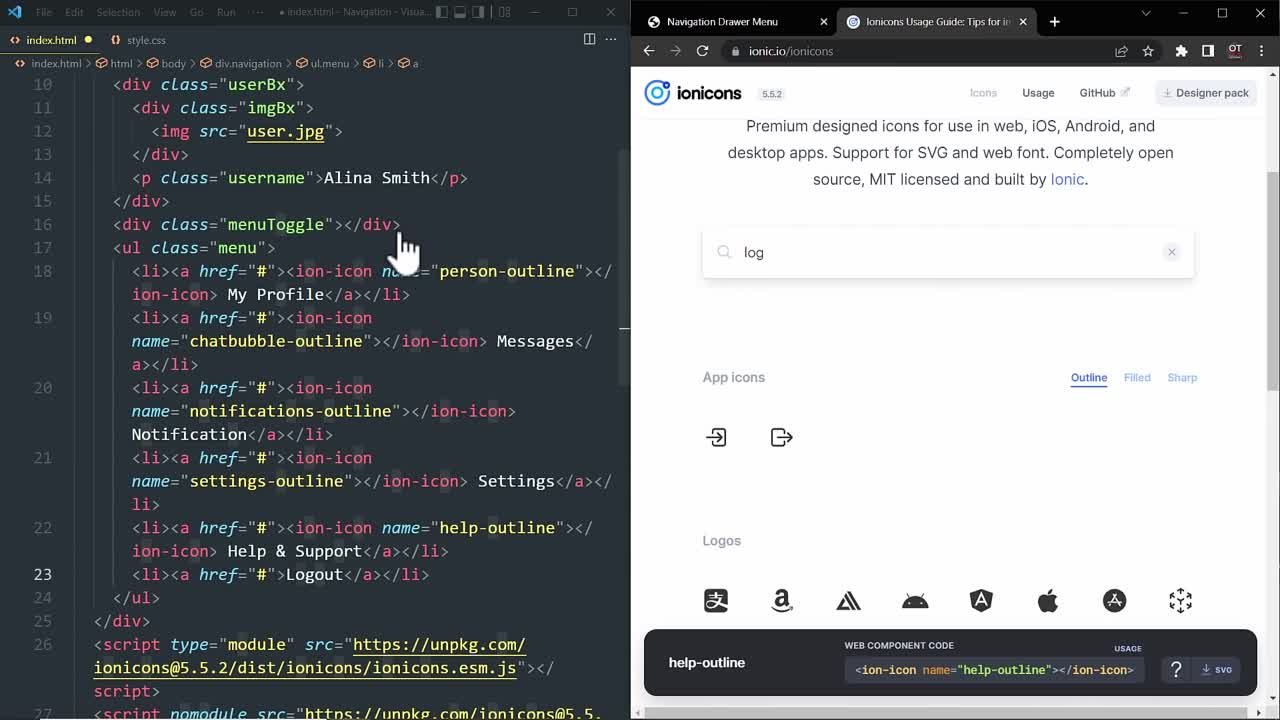Reload the Ionicons page
Image resolution: width=1280 pixels, height=720 pixels.
point(703,51)
